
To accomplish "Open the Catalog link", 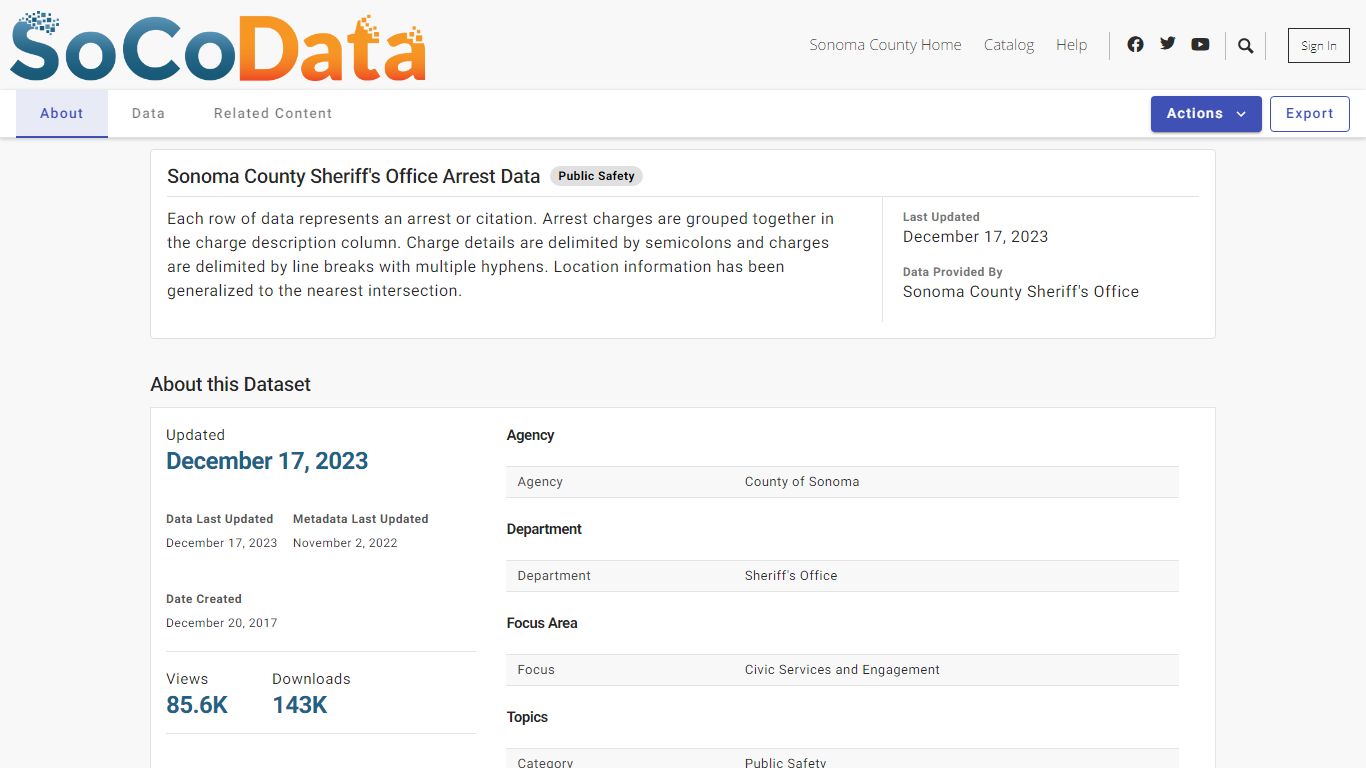I will point(1009,45).
